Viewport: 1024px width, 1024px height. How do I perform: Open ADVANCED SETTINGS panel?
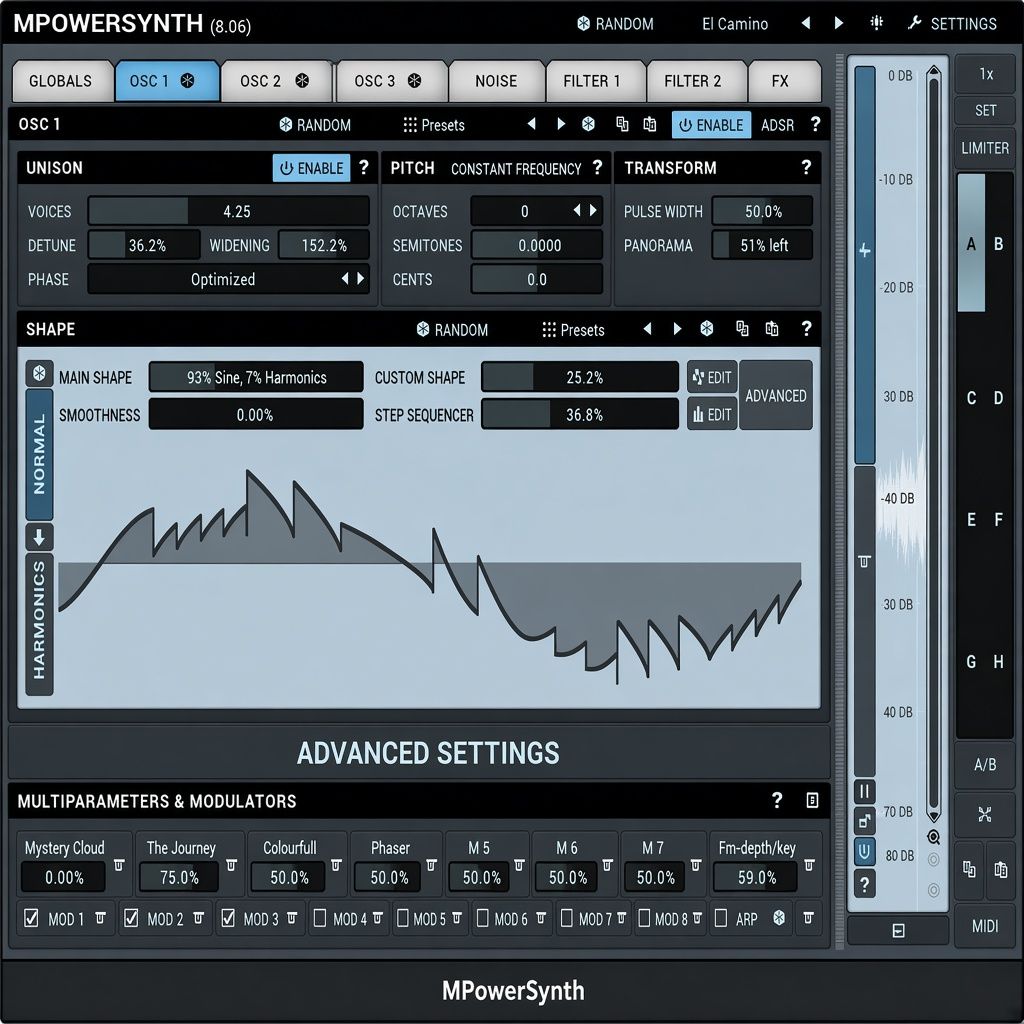click(419, 752)
